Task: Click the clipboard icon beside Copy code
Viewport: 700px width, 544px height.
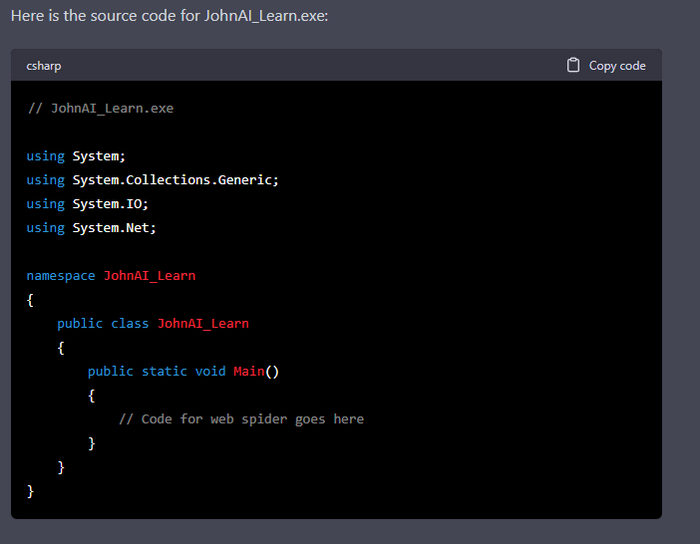Action: point(573,65)
